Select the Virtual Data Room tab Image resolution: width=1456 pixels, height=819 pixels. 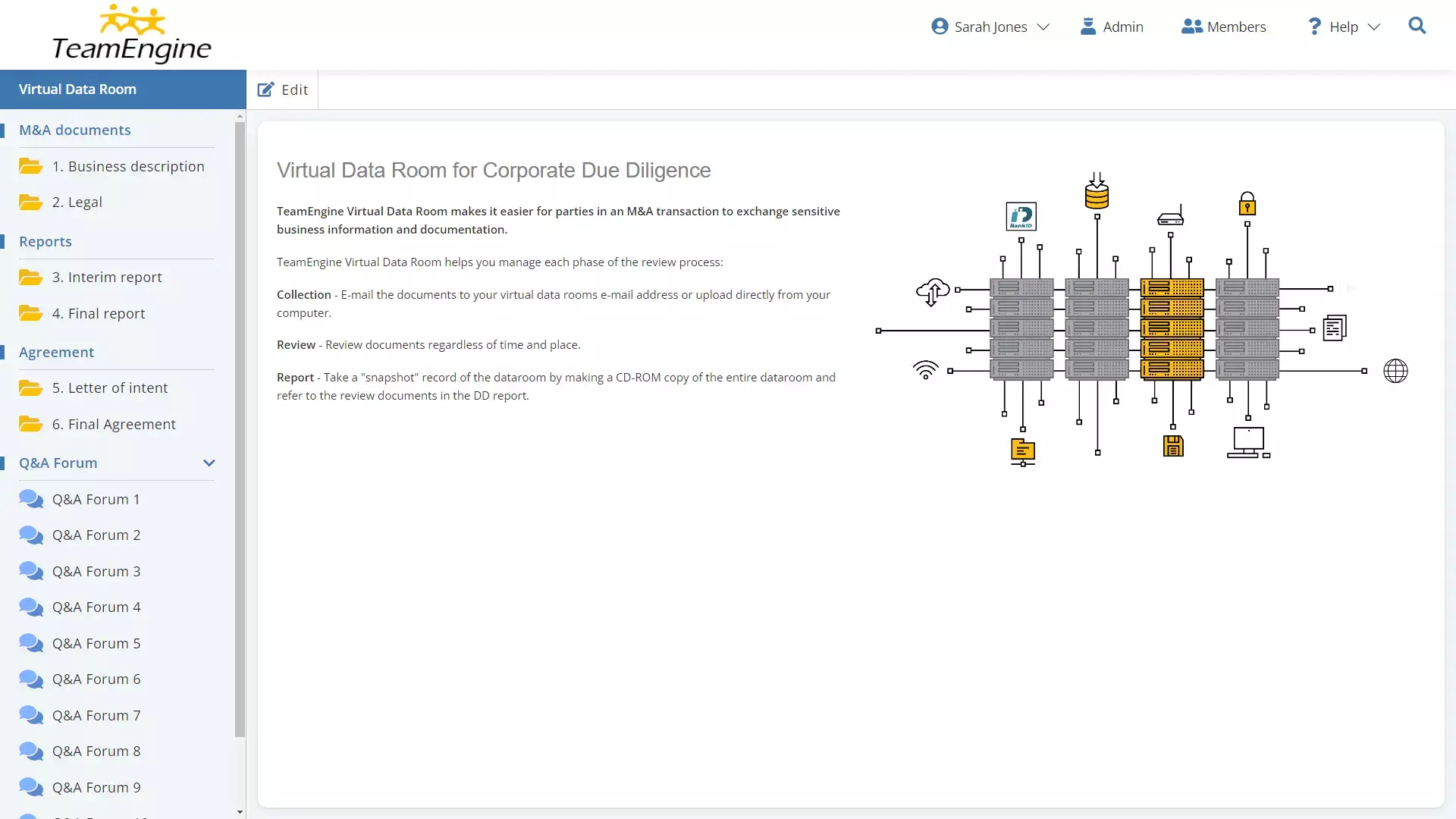(123, 89)
